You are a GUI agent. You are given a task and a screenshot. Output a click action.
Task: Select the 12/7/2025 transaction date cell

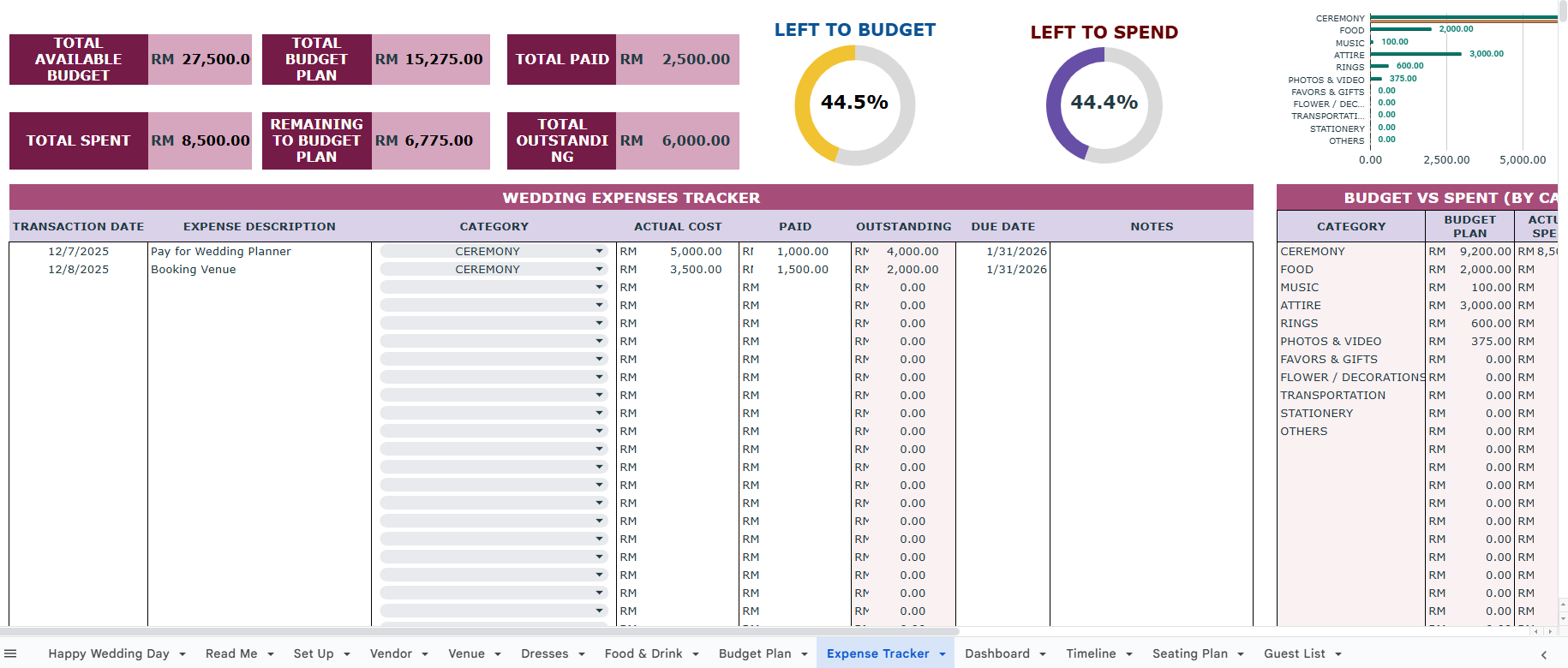click(x=79, y=252)
